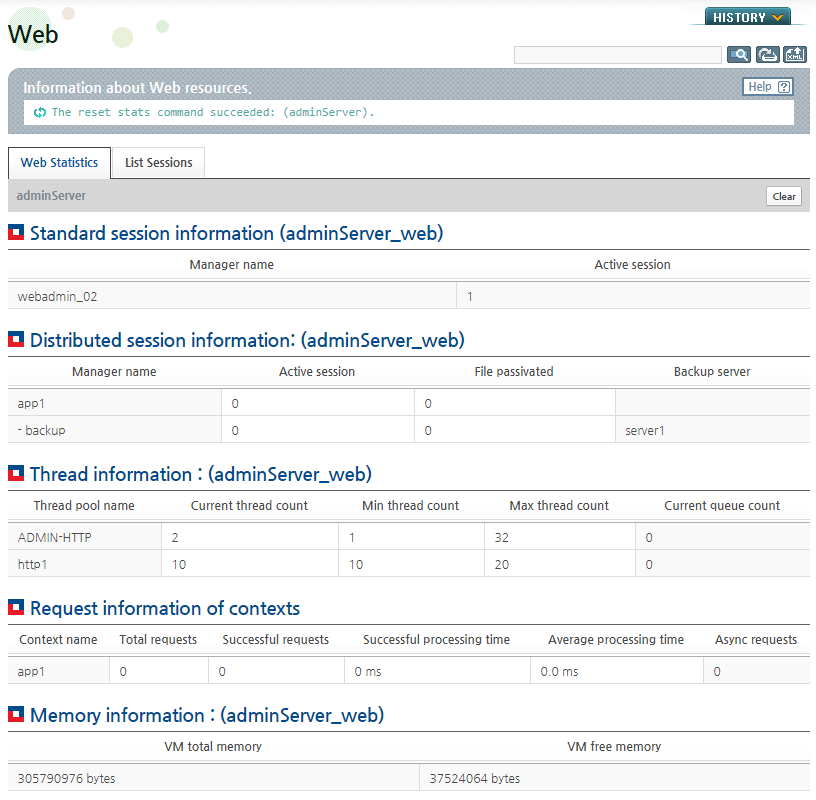
Task: Click max thread count value 32
Action: pos(502,538)
